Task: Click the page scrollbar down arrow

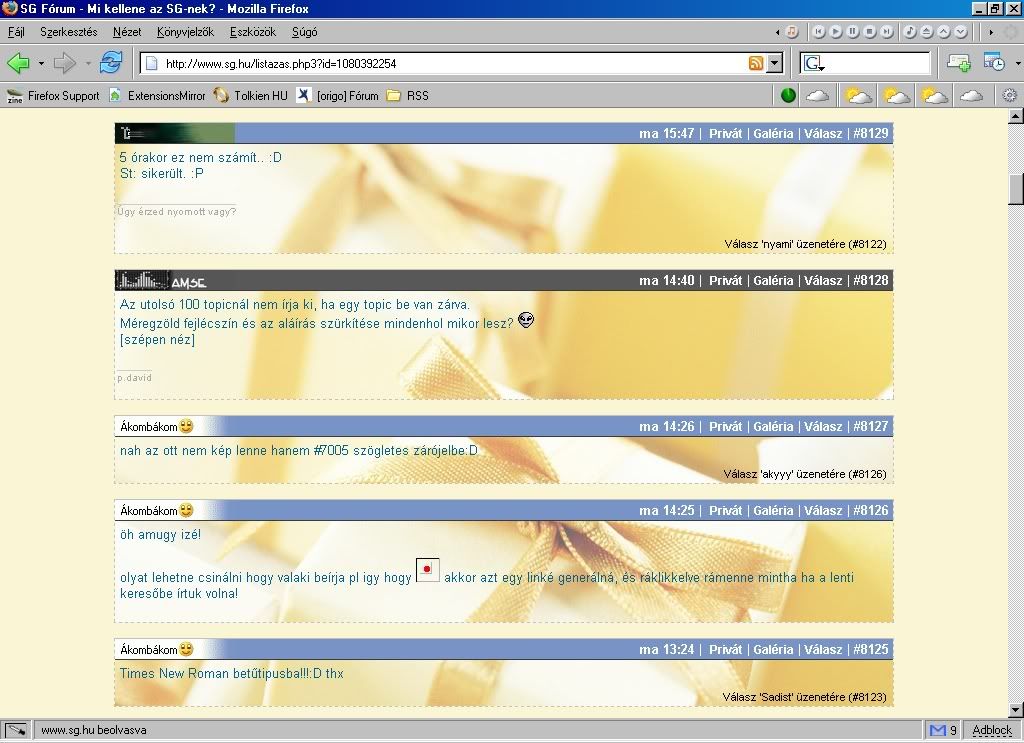Action: [1016, 710]
